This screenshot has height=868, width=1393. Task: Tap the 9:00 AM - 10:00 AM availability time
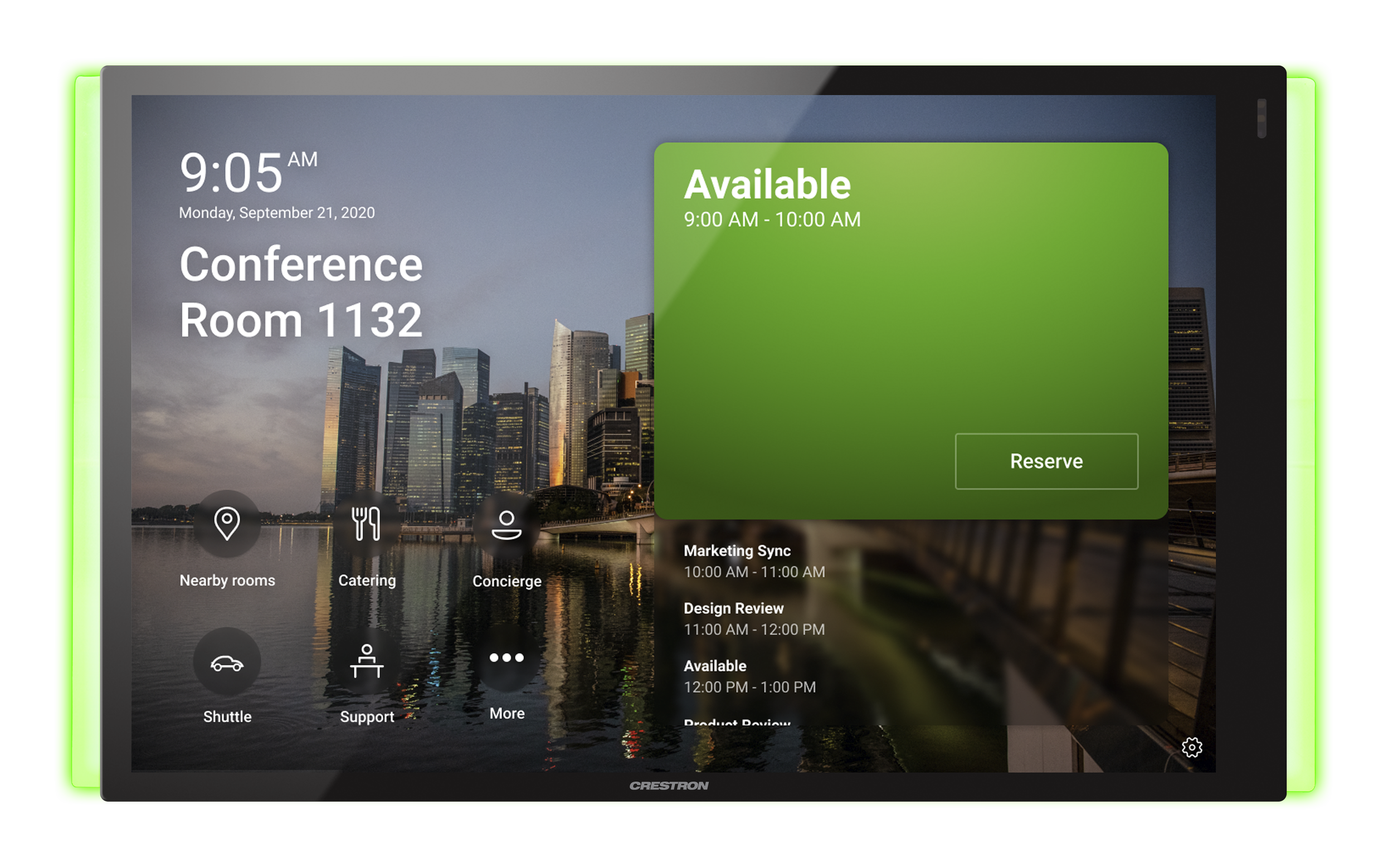[x=772, y=220]
